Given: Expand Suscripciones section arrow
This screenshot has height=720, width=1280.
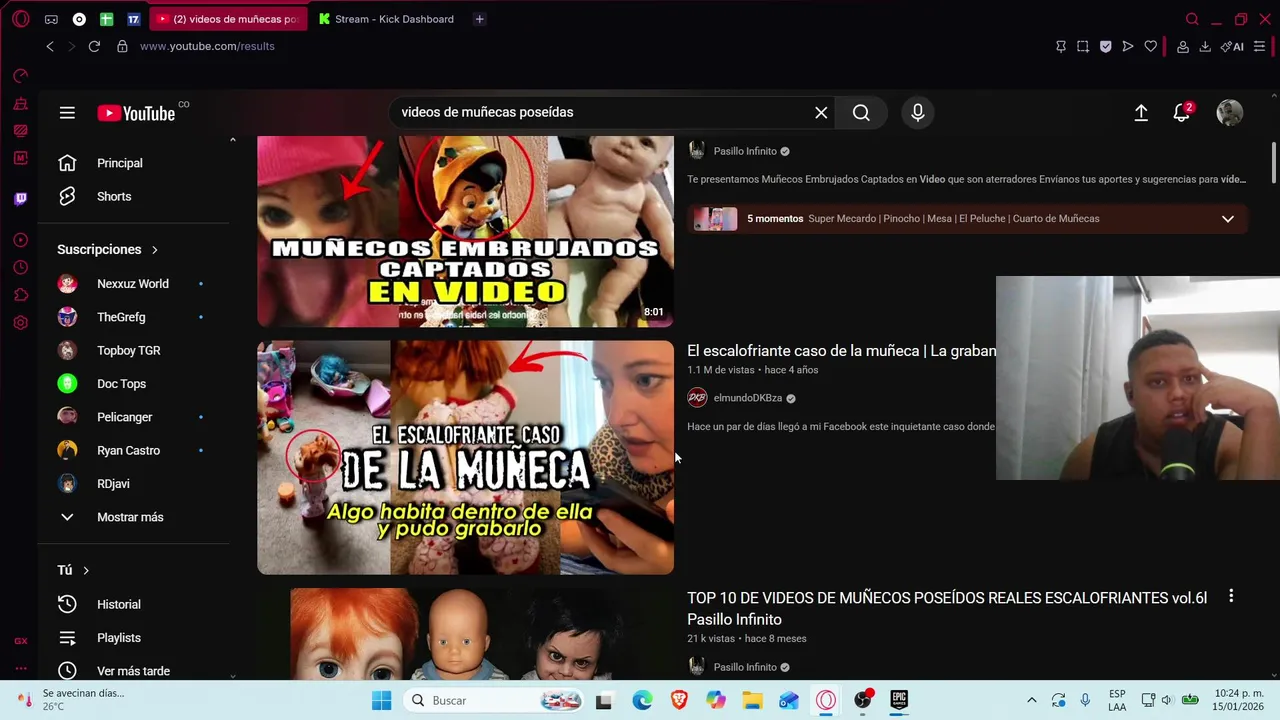Looking at the screenshot, I should (x=154, y=249).
